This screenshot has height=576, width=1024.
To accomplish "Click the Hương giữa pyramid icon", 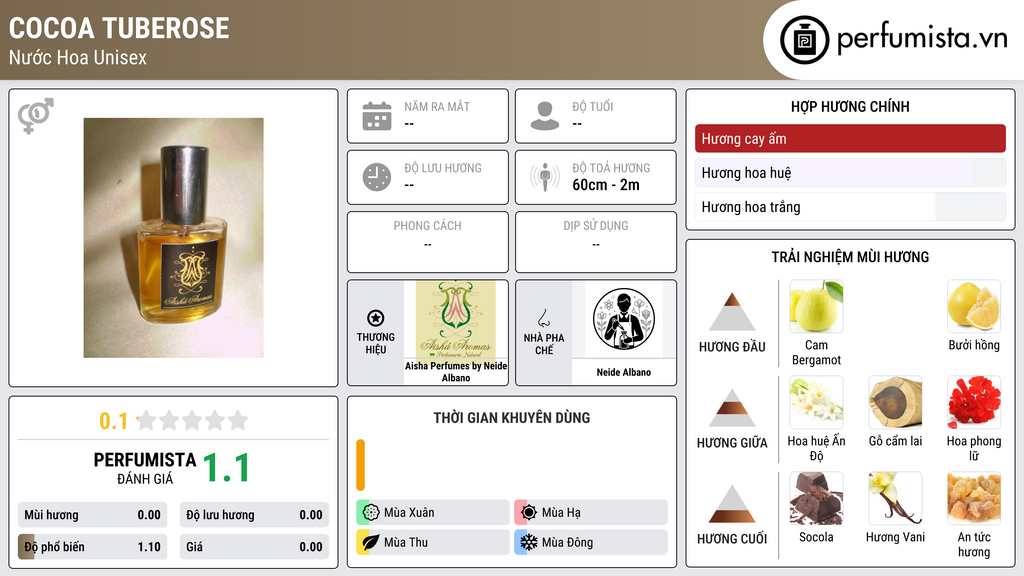I will (732, 408).
